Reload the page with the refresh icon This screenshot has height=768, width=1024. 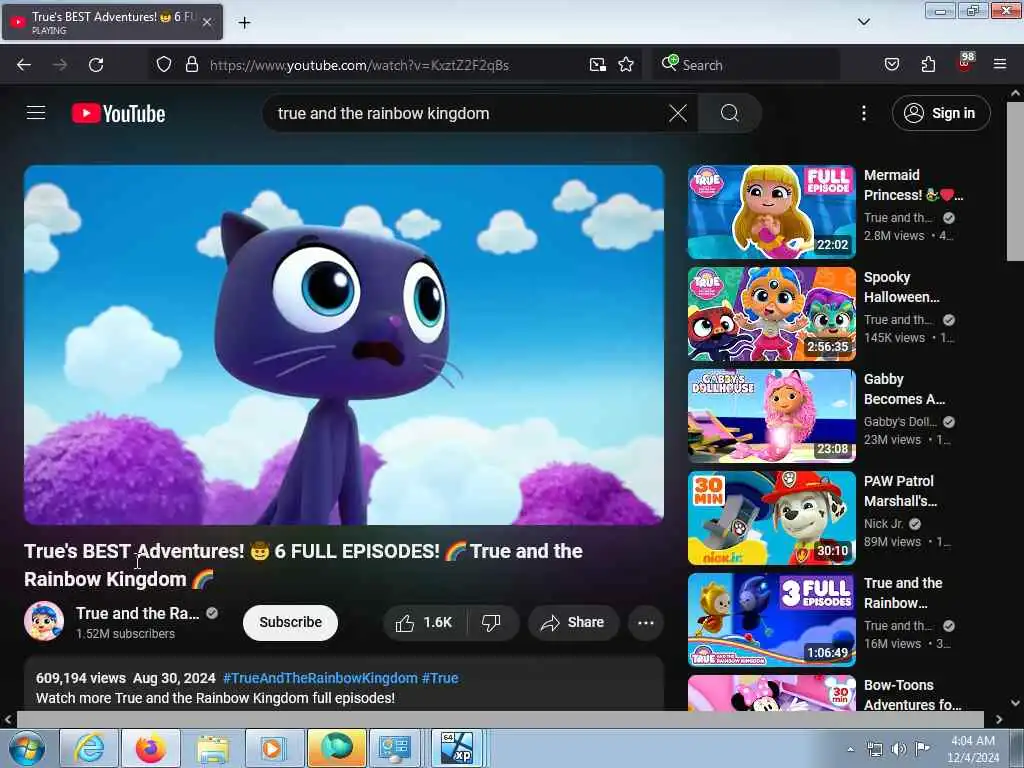coord(96,65)
